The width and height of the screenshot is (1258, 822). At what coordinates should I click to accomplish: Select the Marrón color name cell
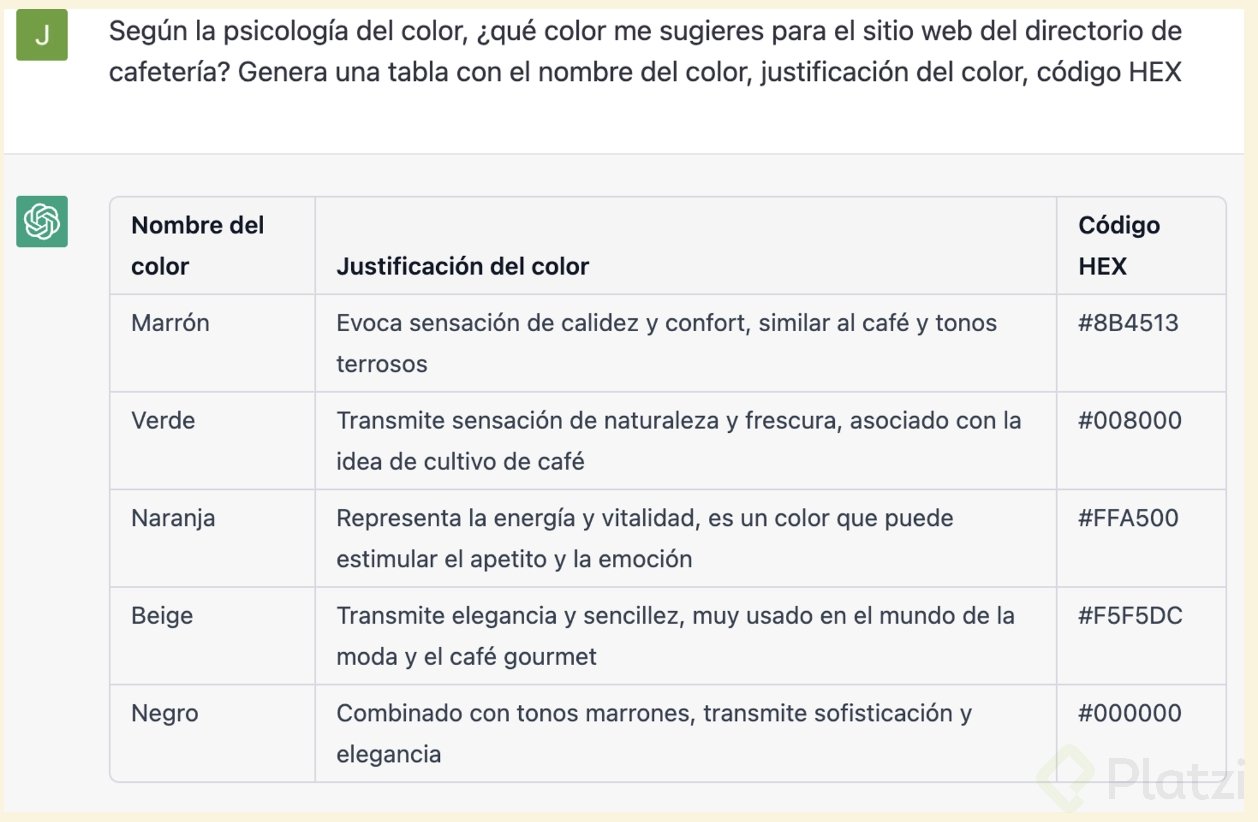(170, 323)
